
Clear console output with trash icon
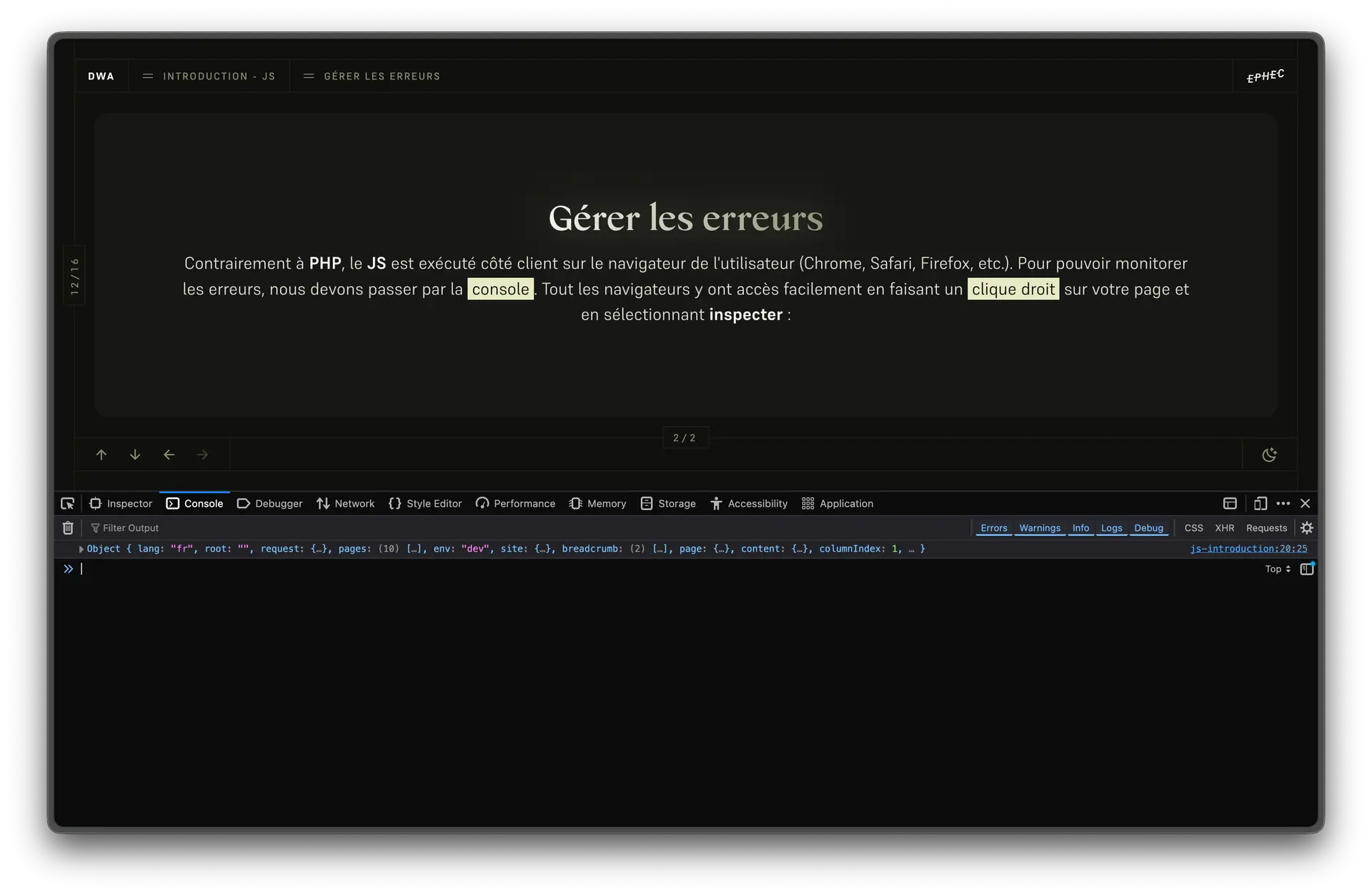[68, 528]
